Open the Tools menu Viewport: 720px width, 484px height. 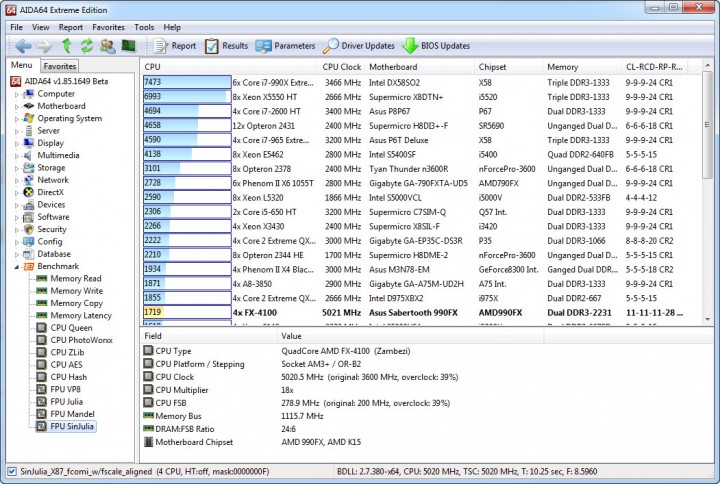(x=144, y=28)
